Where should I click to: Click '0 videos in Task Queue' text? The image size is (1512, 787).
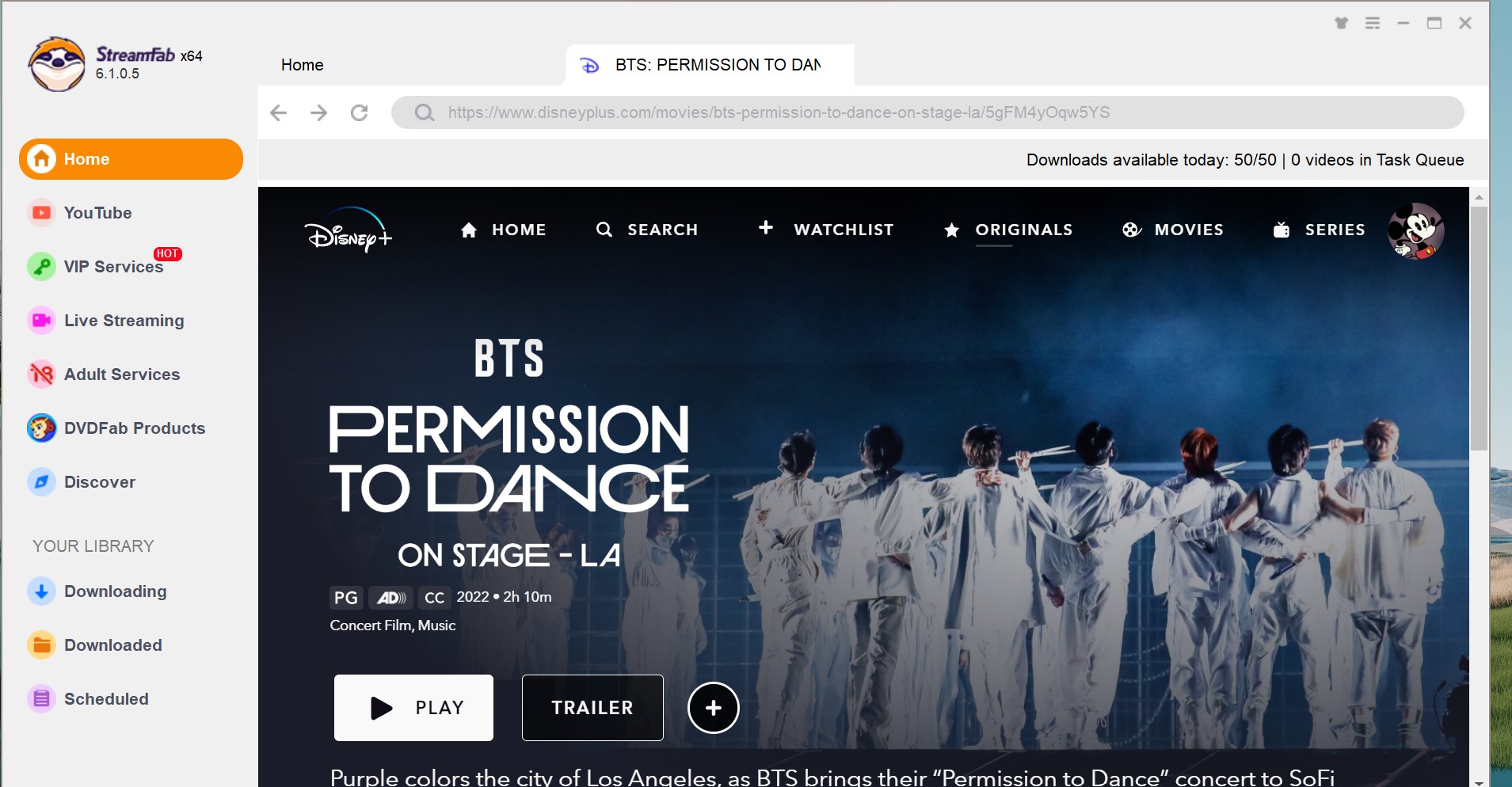pyautogui.click(x=1377, y=160)
